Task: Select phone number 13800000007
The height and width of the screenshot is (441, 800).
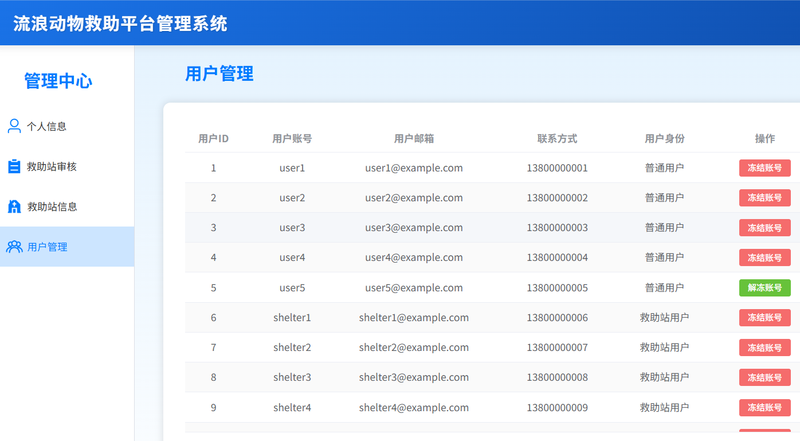Action: 557,348
